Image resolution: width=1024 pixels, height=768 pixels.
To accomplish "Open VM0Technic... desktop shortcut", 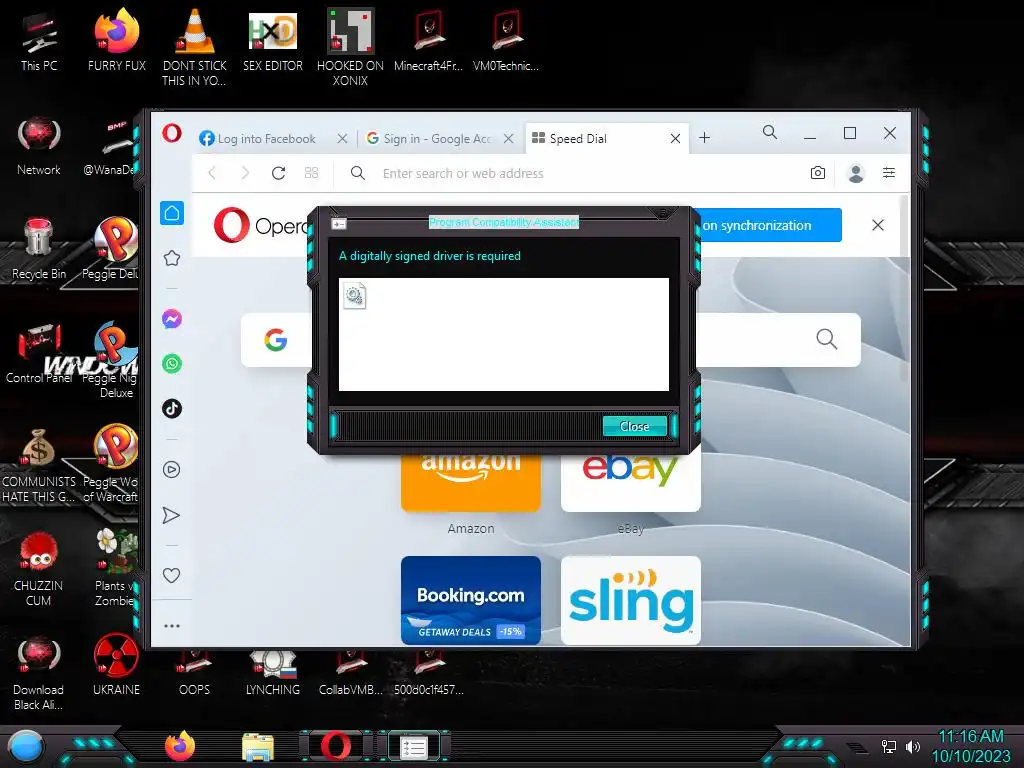I will 505,40.
